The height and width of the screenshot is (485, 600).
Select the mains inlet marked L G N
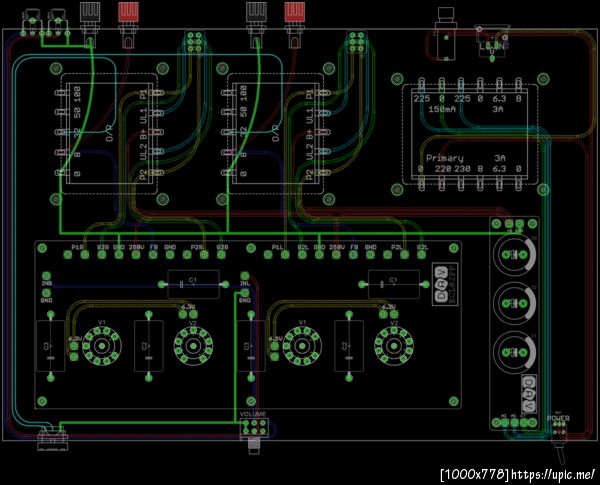pos(492,42)
